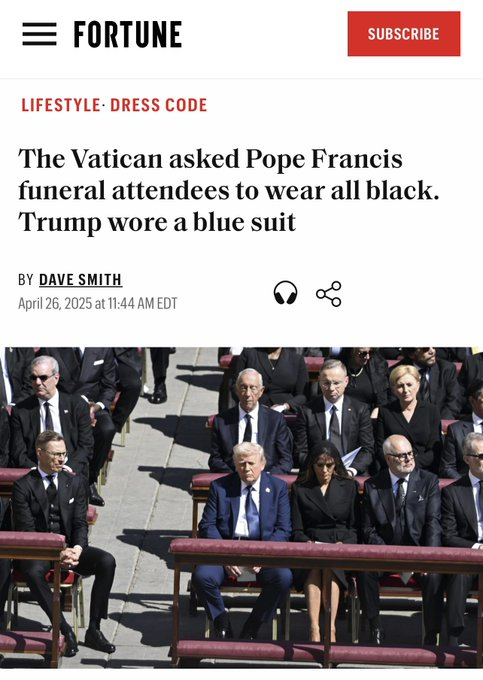Open author Dave Smith's profile
This screenshot has height=680, width=483.
coord(81,280)
